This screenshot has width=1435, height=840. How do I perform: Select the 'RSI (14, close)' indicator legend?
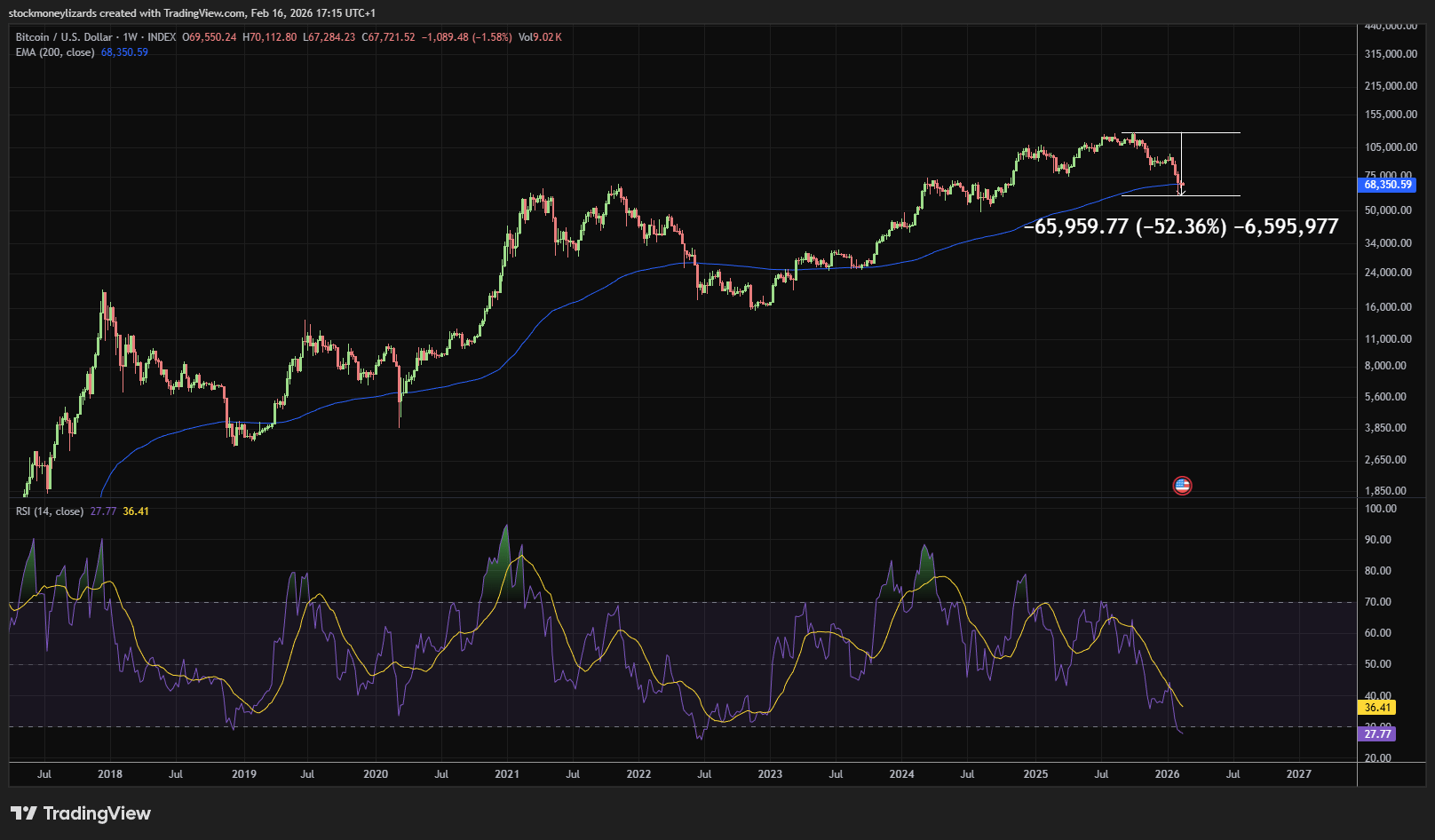50,511
